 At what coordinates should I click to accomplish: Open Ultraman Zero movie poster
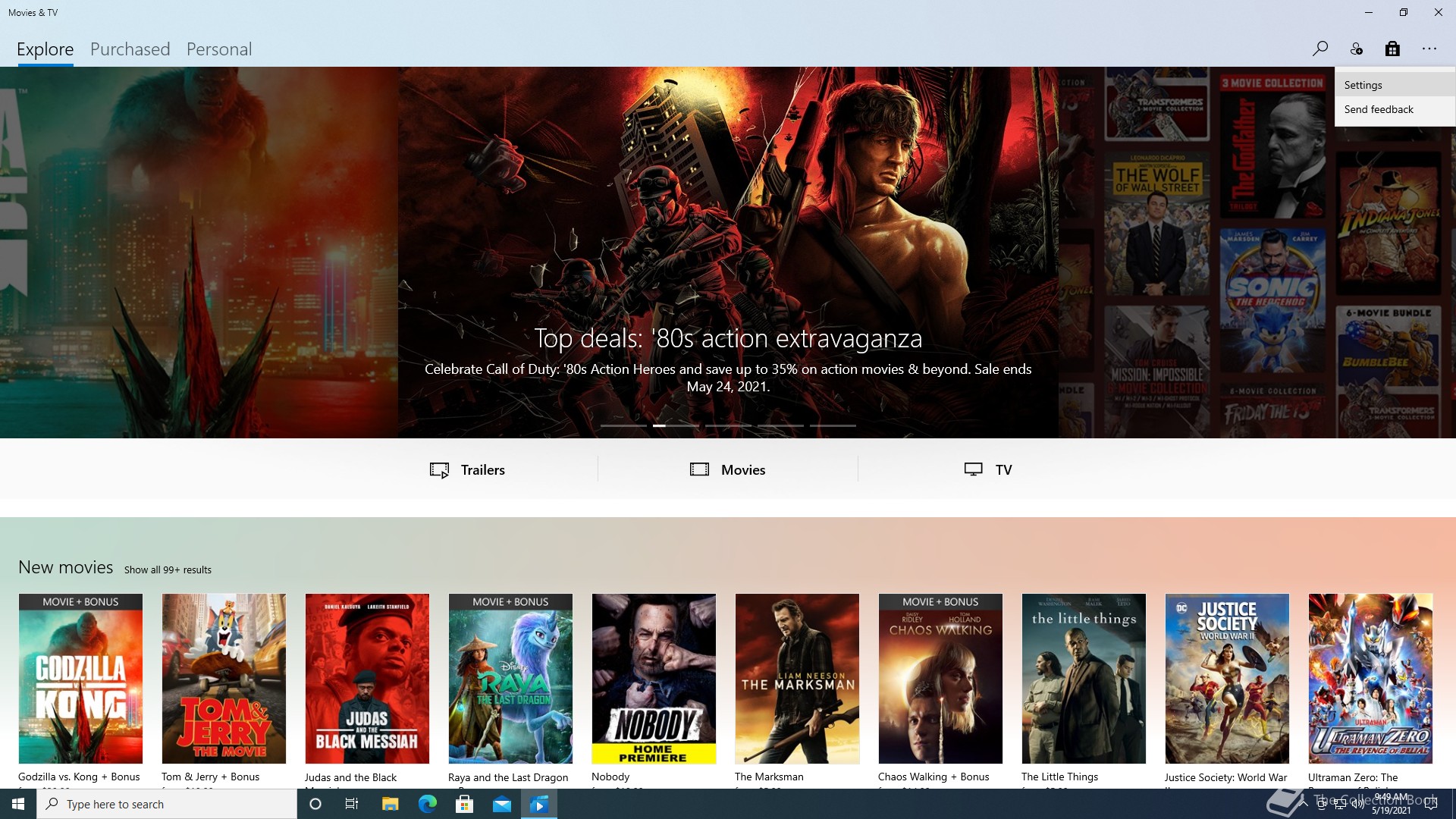click(x=1370, y=679)
